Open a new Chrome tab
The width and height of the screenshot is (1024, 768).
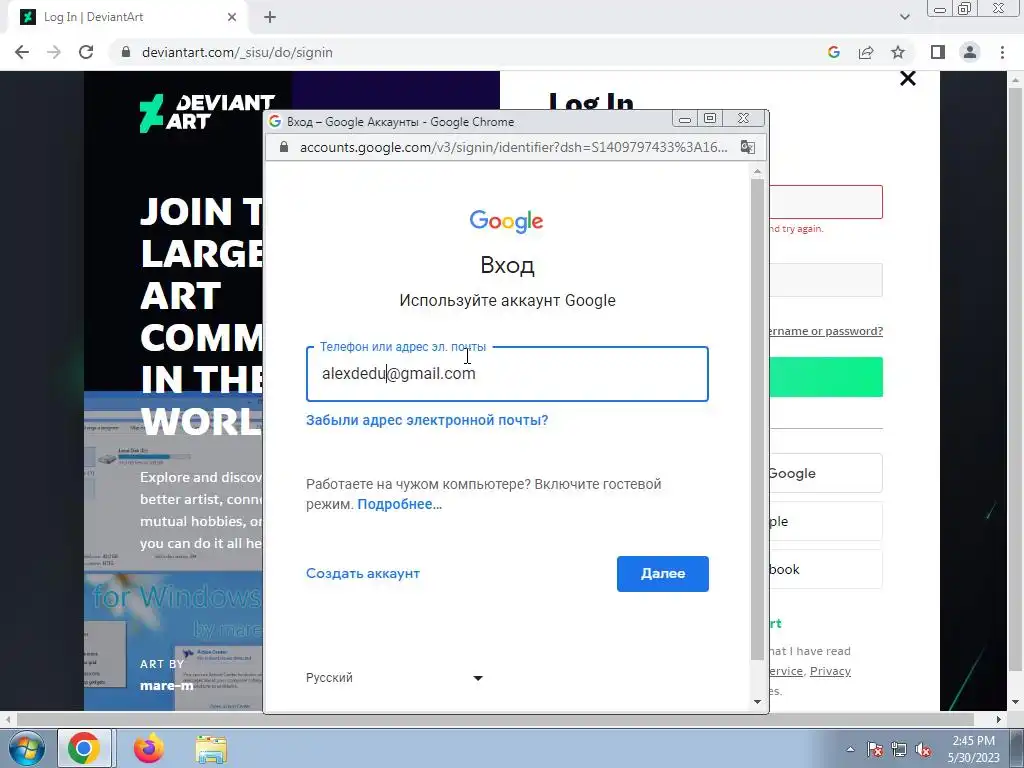270,17
